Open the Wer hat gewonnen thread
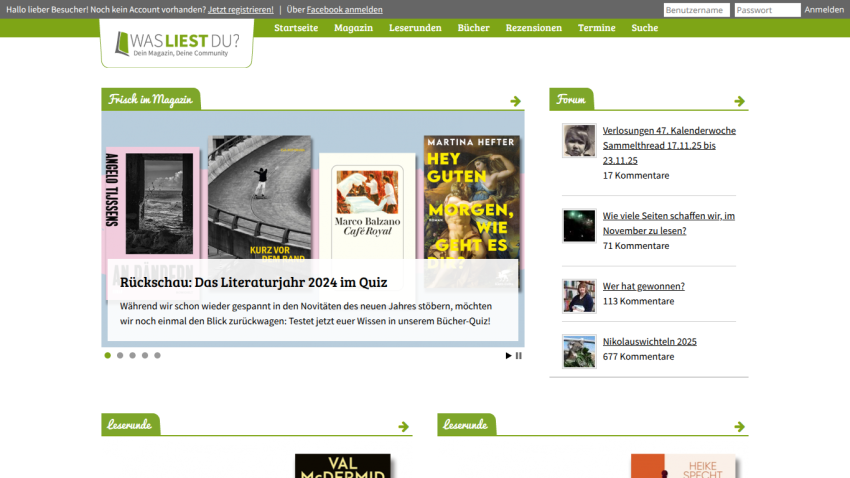The height and width of the screenshot is (478, 850). [643, 286]
